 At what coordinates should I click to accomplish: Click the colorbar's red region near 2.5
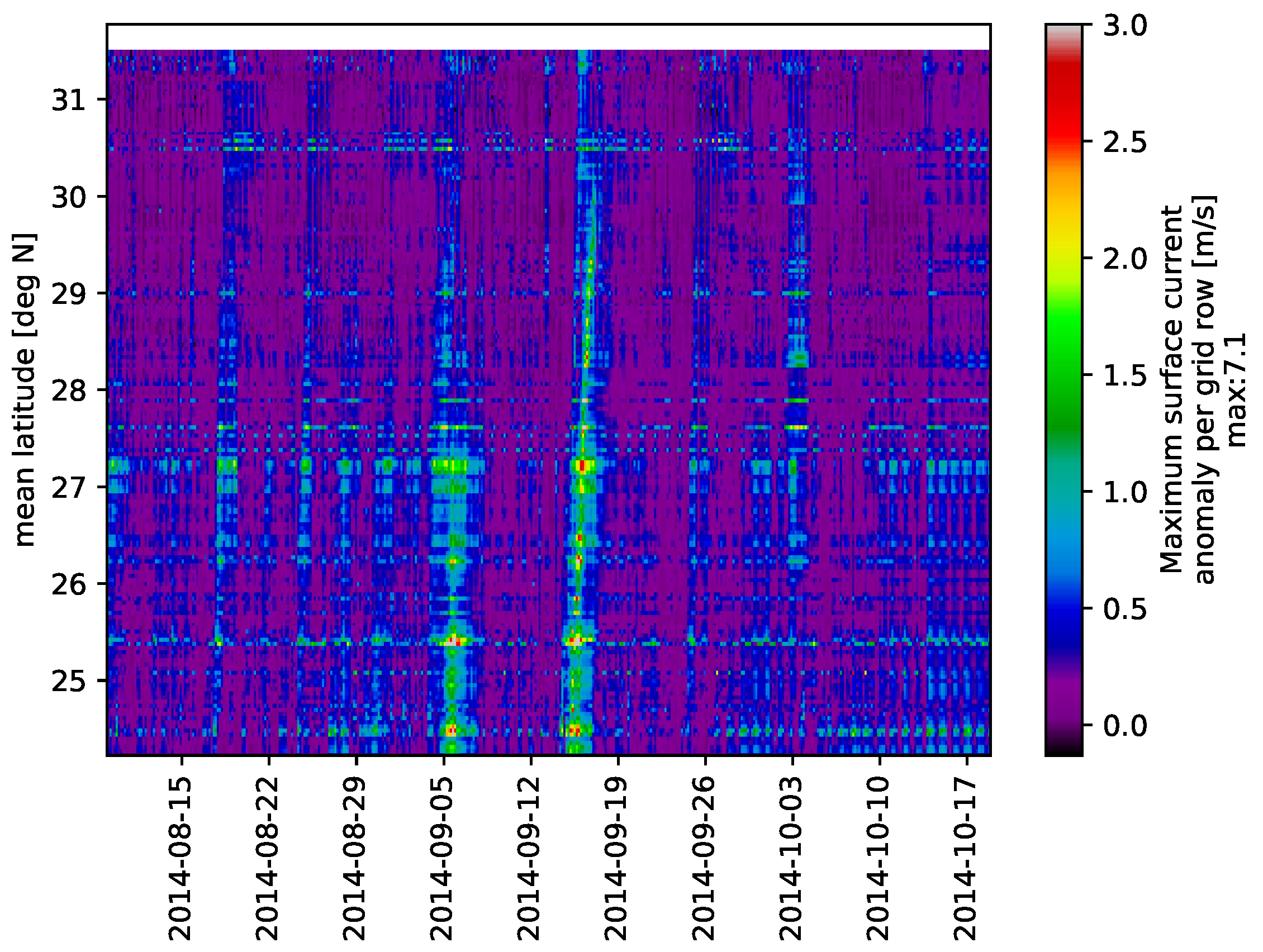[x=1063, y=132]
